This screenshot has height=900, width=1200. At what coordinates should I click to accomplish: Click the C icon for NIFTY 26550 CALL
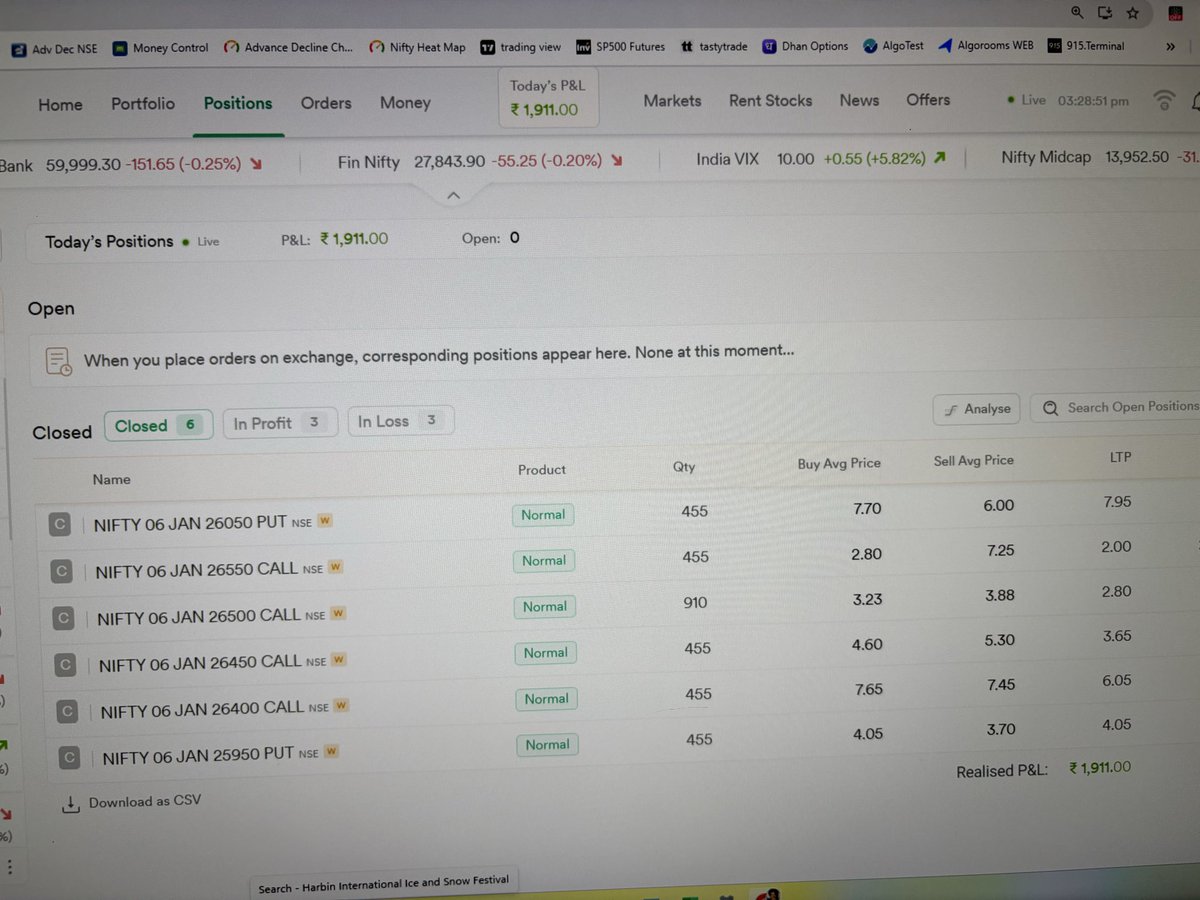(62, 571)
